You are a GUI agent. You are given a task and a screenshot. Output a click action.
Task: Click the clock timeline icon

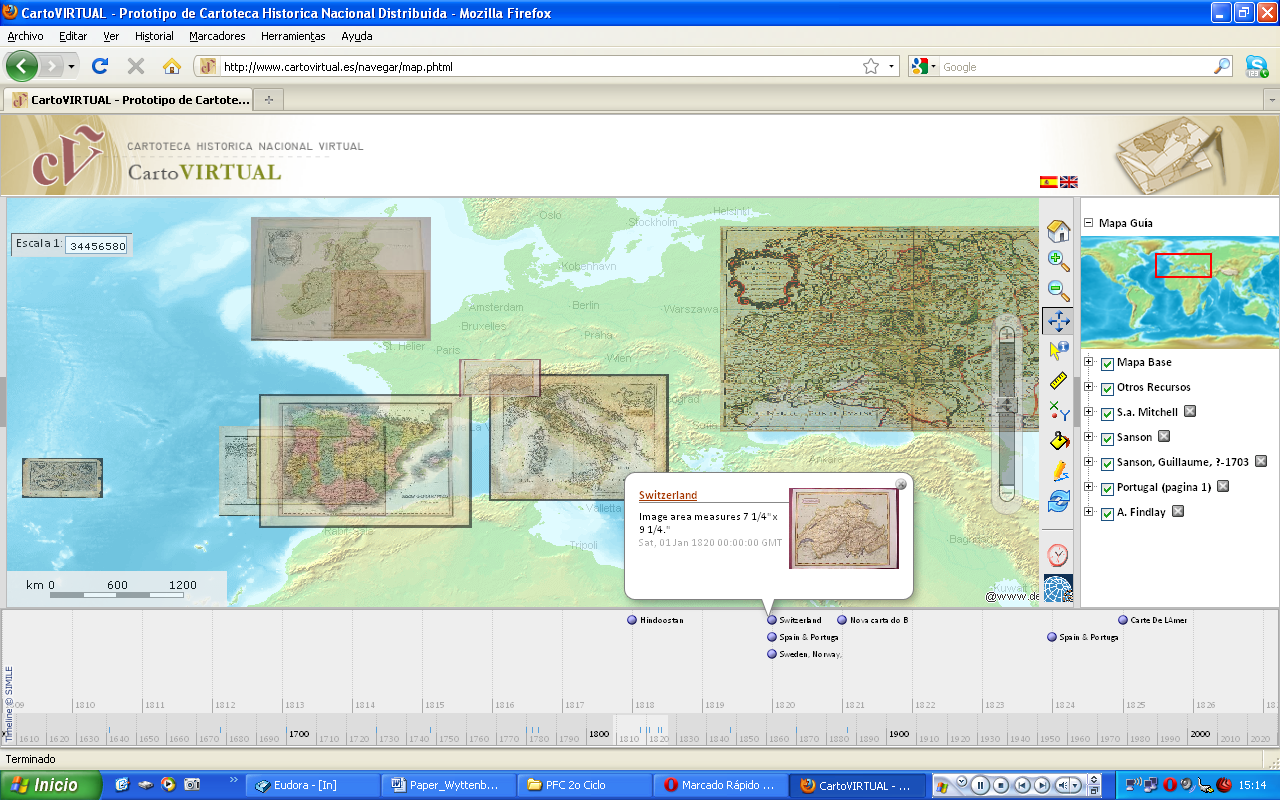coord(1058,555)
